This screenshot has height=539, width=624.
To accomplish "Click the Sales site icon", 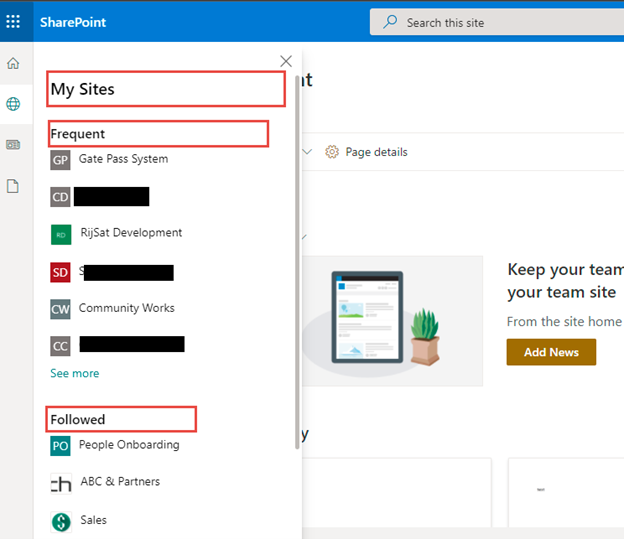I will pyautogui.click(x=60, y=521).
